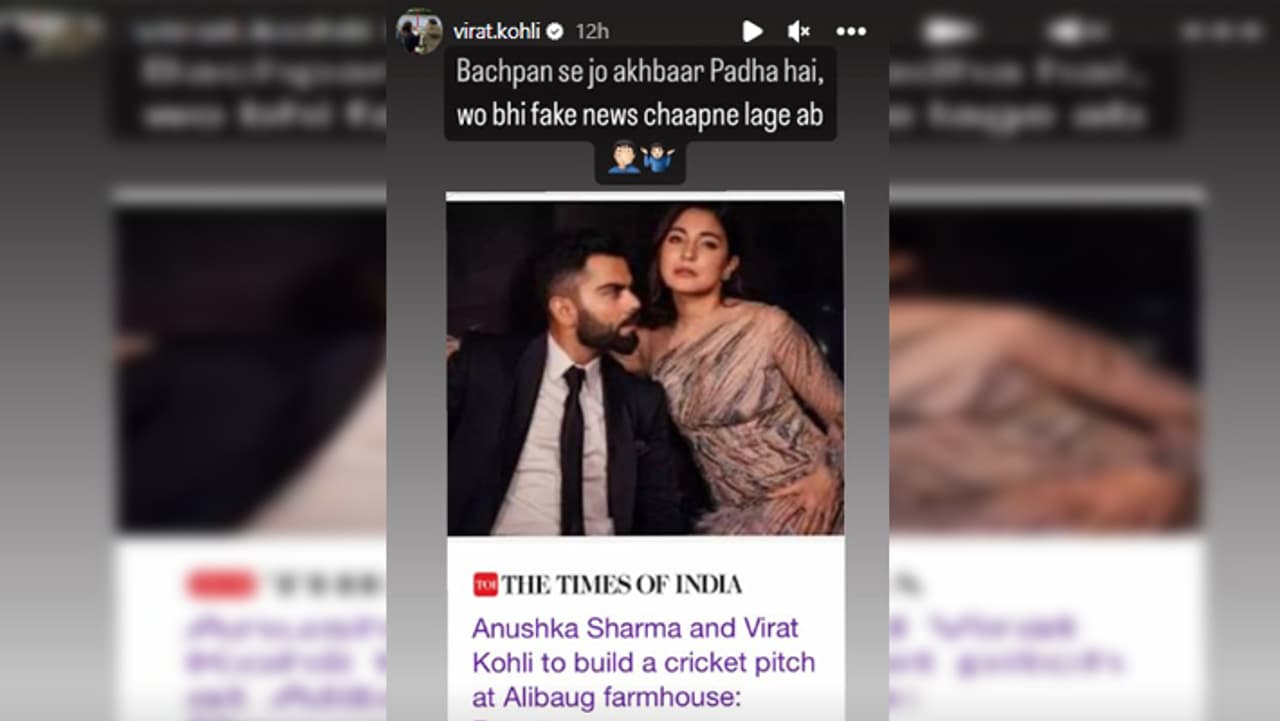Open virat.kohli's profile picture avatar
Screen dimensions: 1280x721
(x=419, y=32)
